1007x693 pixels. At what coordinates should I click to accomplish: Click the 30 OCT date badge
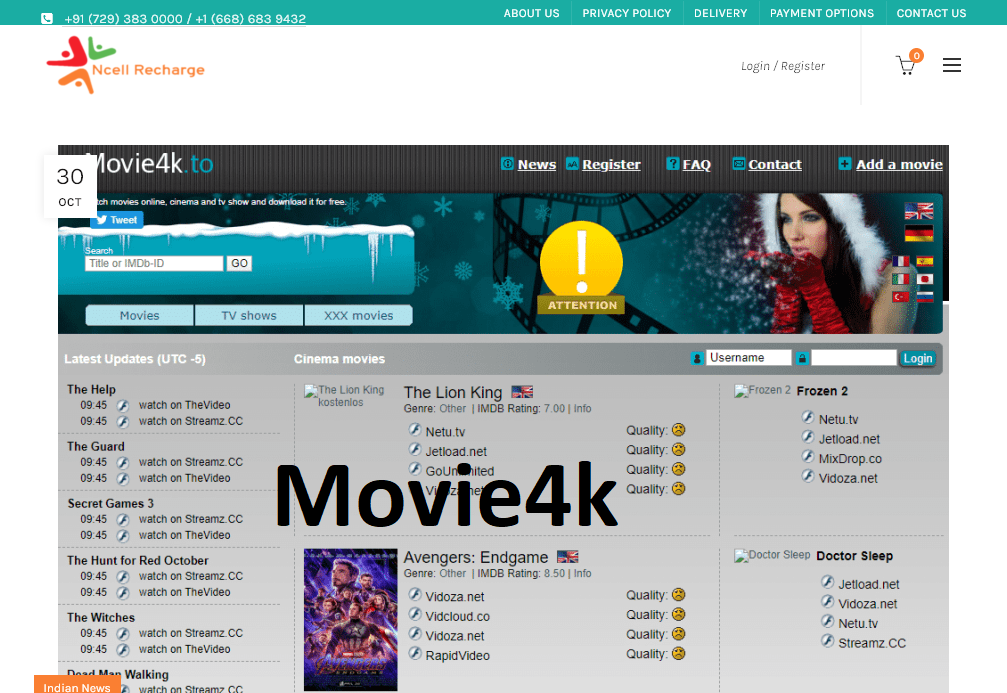pyautogui.click(x=70, y=186)
